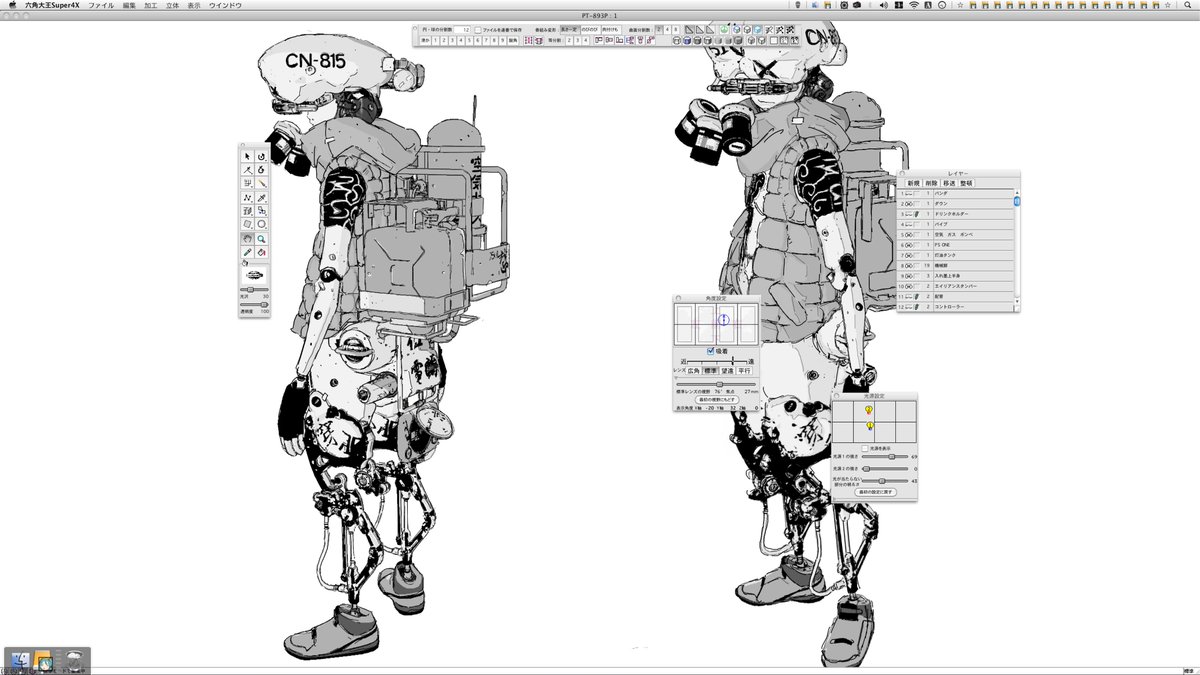The image size is (1200, 675).
Task: Click the blue cylinder primitive icon
Action: (x=687, y=41)
